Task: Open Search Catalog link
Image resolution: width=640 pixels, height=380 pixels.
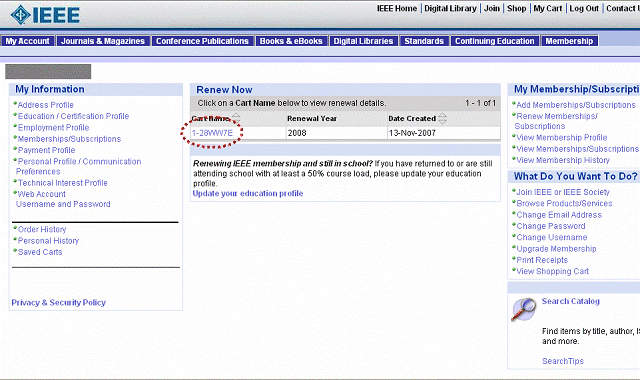Action: 571,301
